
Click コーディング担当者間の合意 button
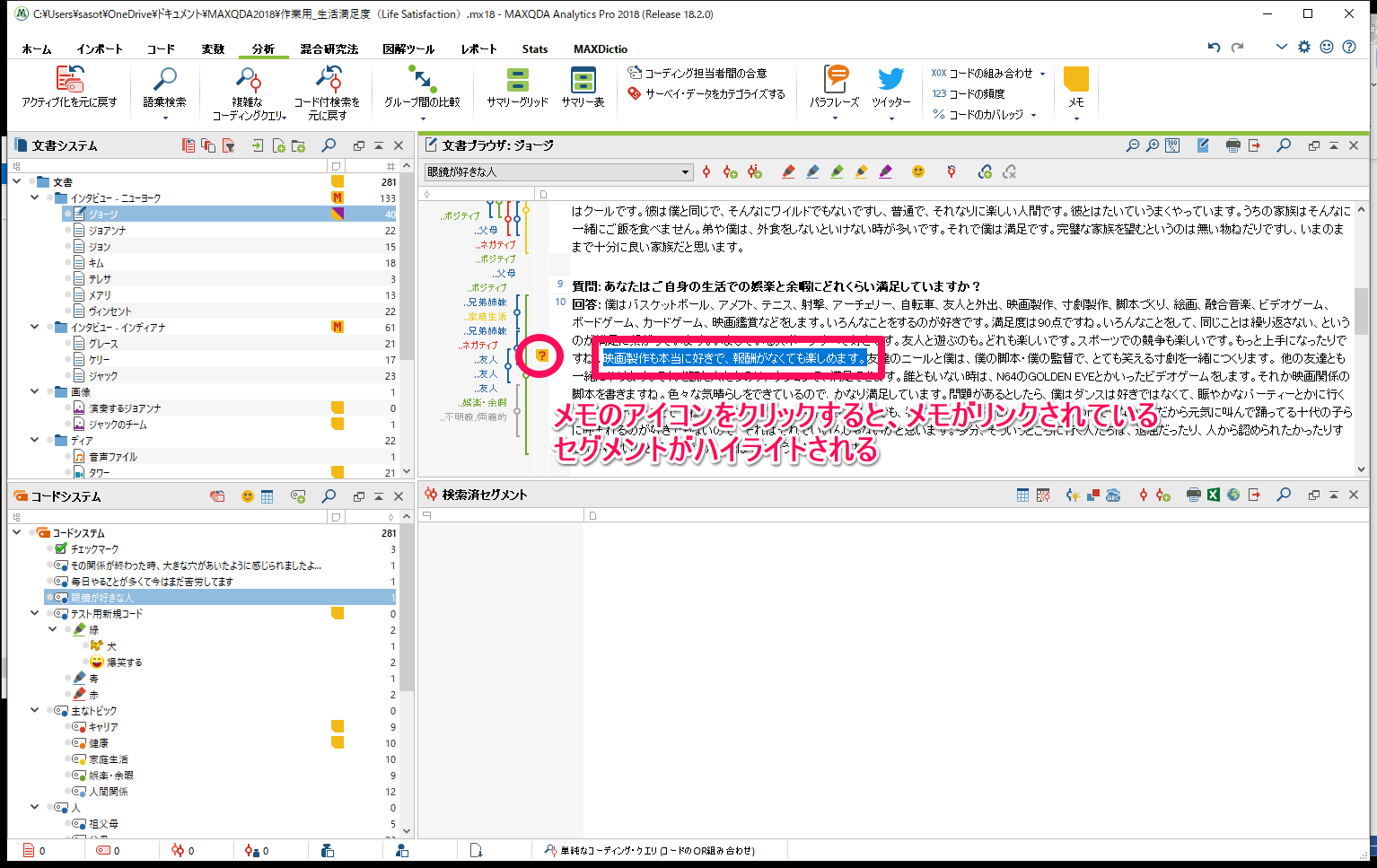click(x=697, y=74)
